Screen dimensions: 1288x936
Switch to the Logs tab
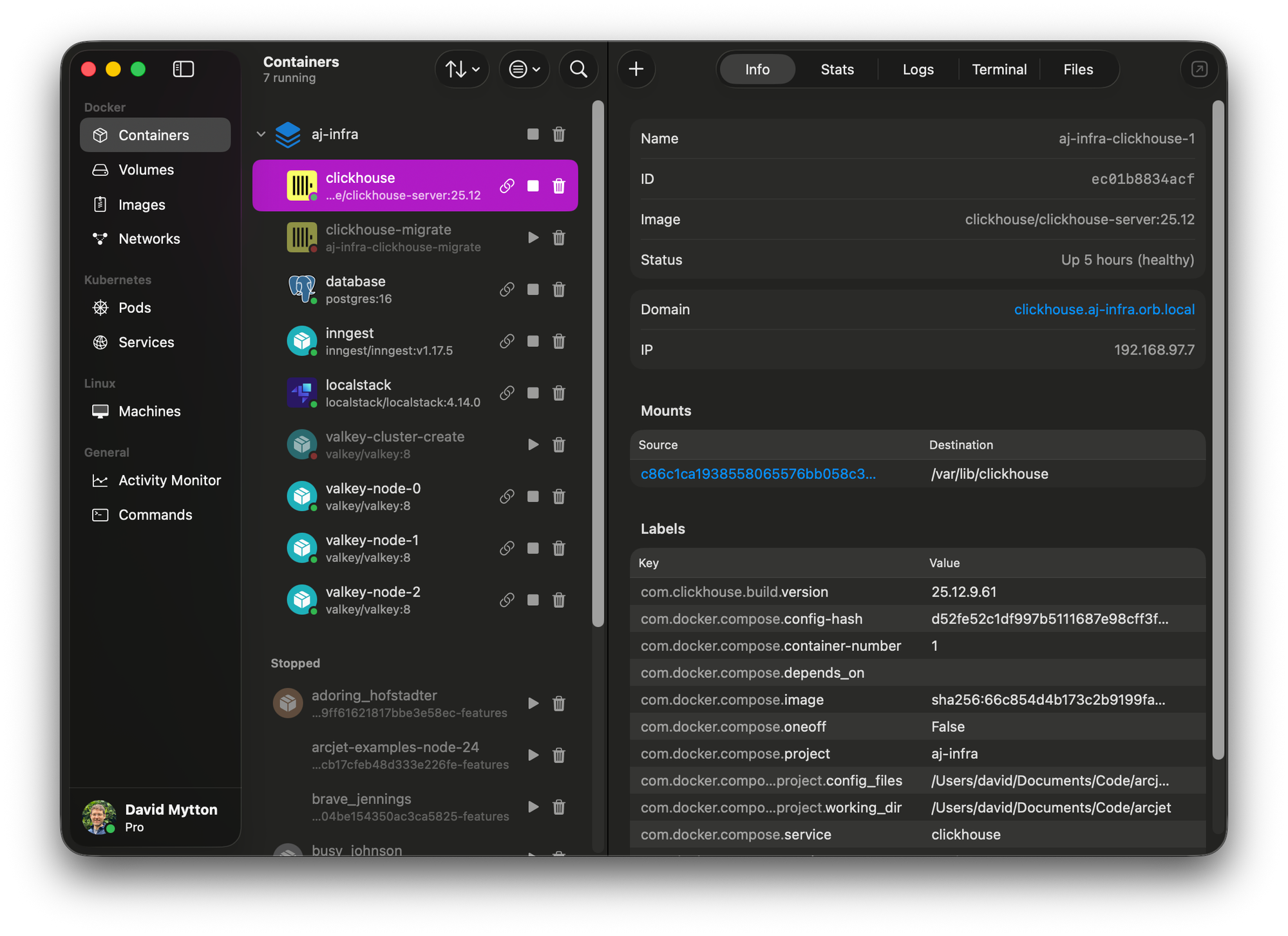(x=918, y=69)
